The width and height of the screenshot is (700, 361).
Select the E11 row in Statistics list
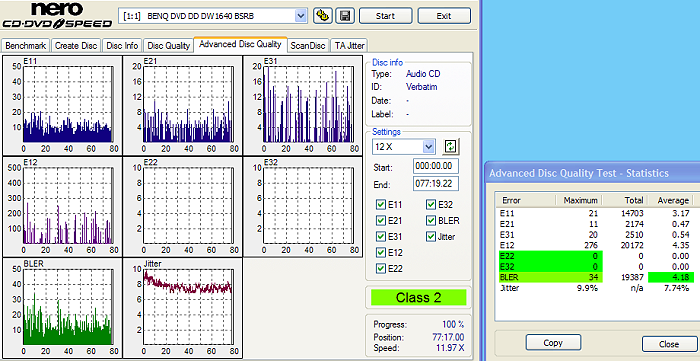click(596, 213)
